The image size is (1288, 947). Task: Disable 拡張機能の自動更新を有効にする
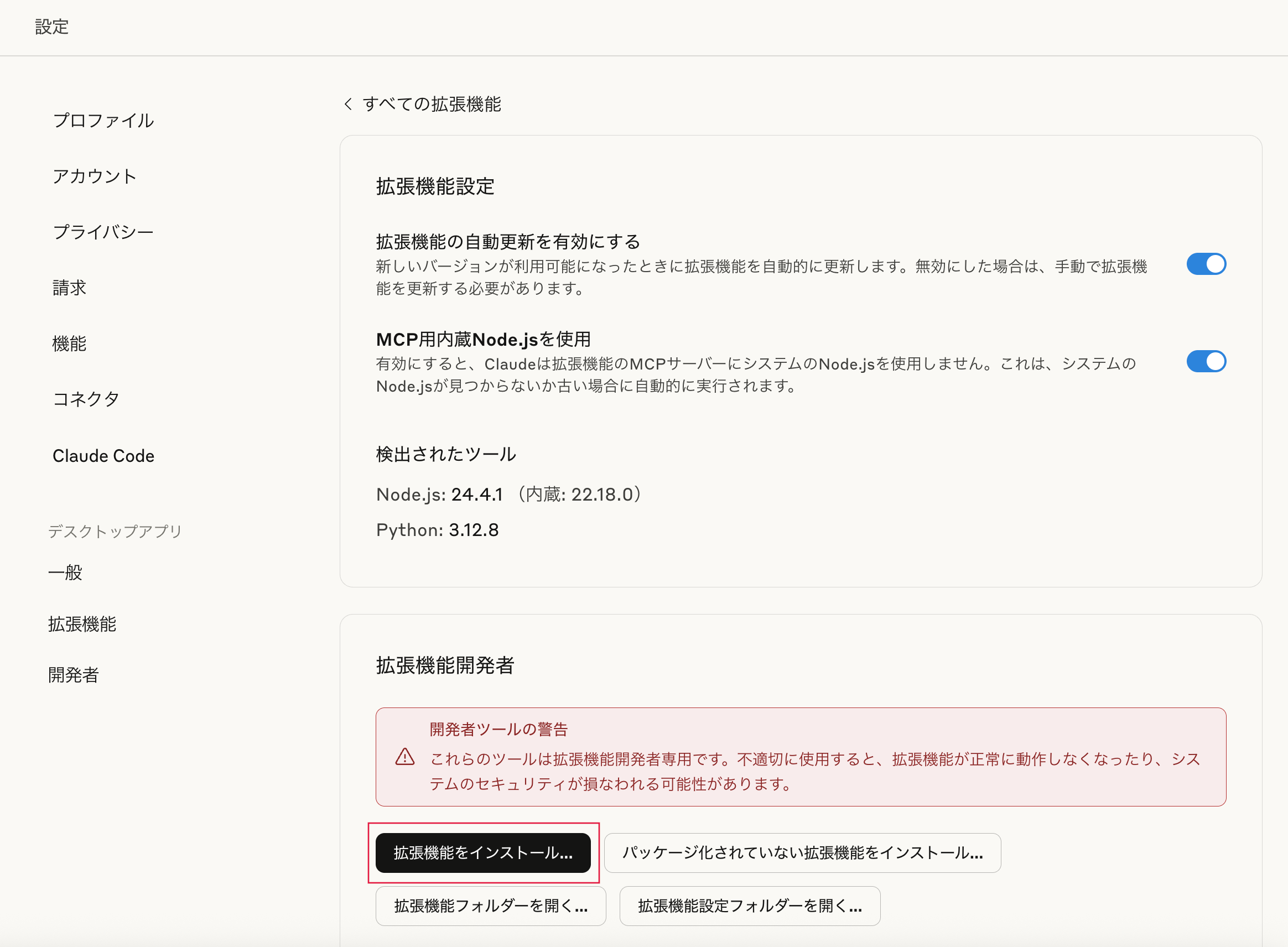1207,264
